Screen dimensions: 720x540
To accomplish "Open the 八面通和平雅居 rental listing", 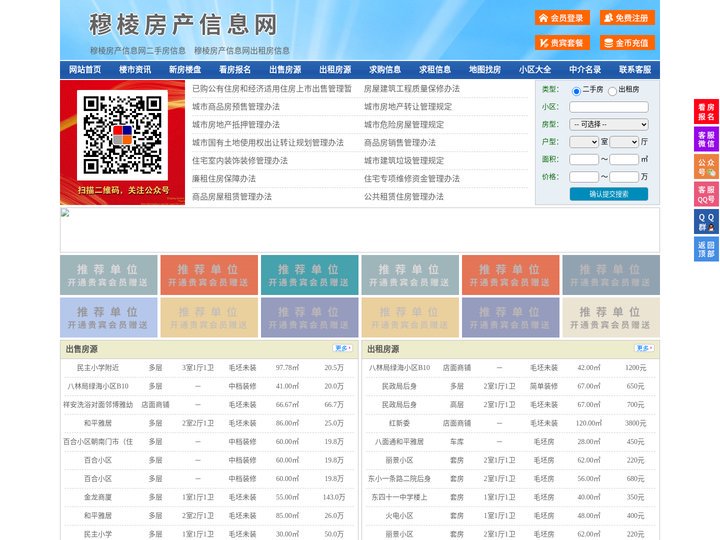I will pyautogui.click(x=399, y=442).
